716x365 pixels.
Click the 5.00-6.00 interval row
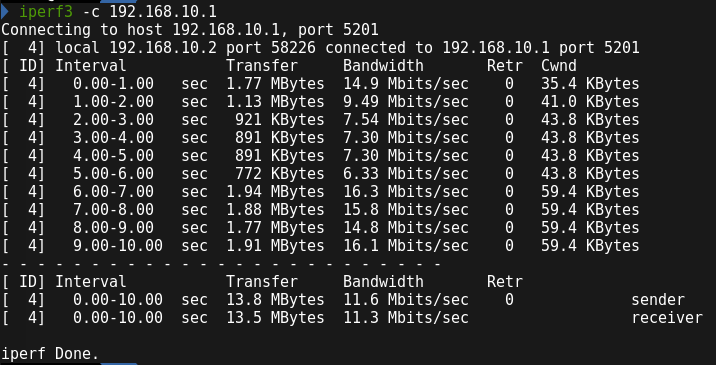pos(320,174)
